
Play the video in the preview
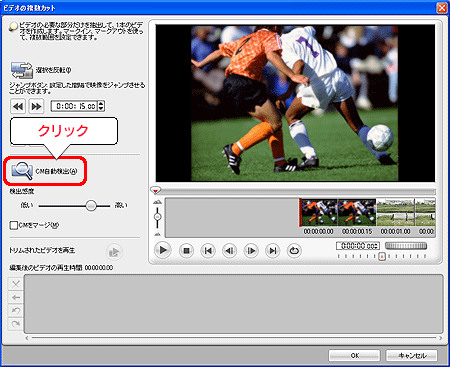[x=163, y=250]
